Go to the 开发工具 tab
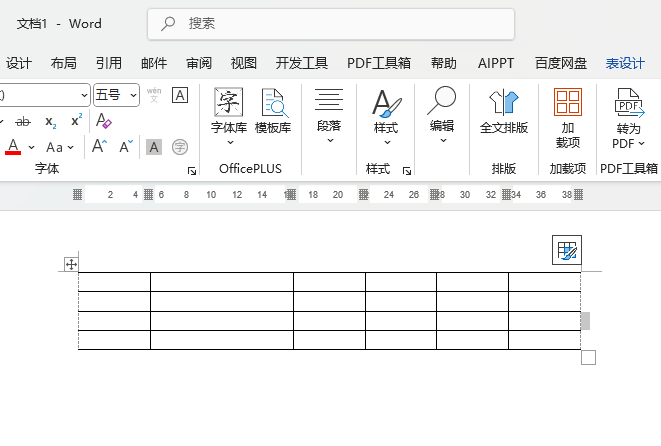661x446 pixels. click(x=302, y=63)
